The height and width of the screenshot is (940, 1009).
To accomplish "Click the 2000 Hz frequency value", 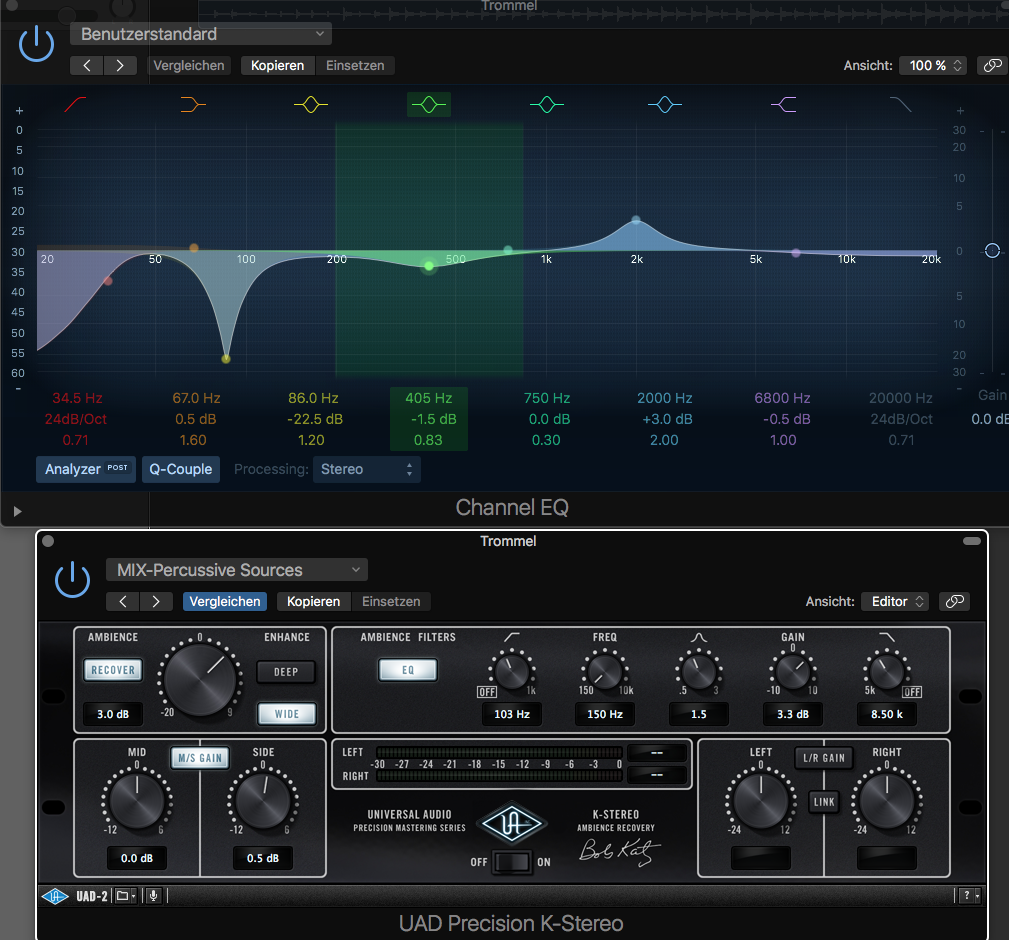I will [665, 398].
